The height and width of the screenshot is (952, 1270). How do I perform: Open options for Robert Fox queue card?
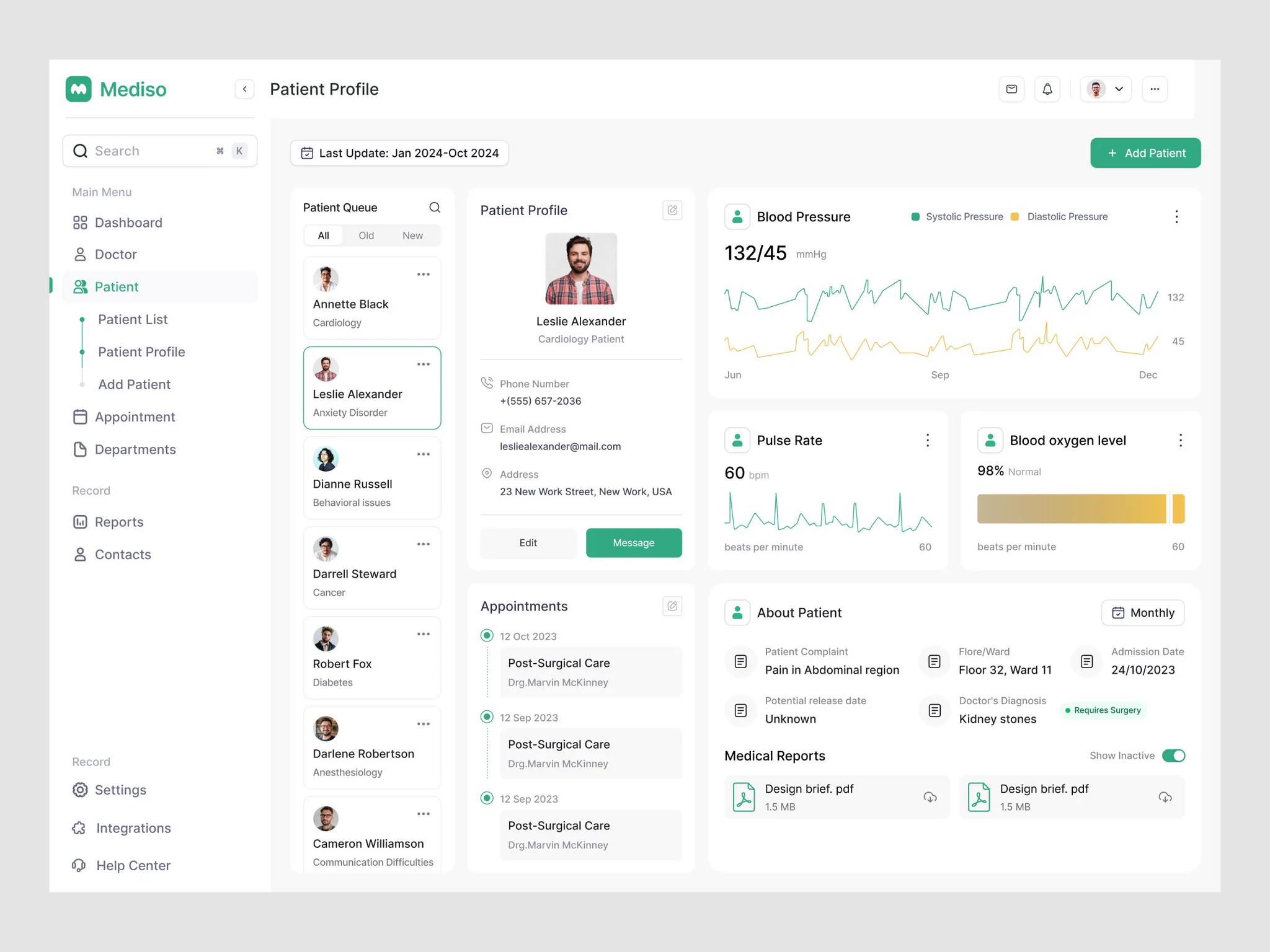pyautogui.click(x=424, y=634)
